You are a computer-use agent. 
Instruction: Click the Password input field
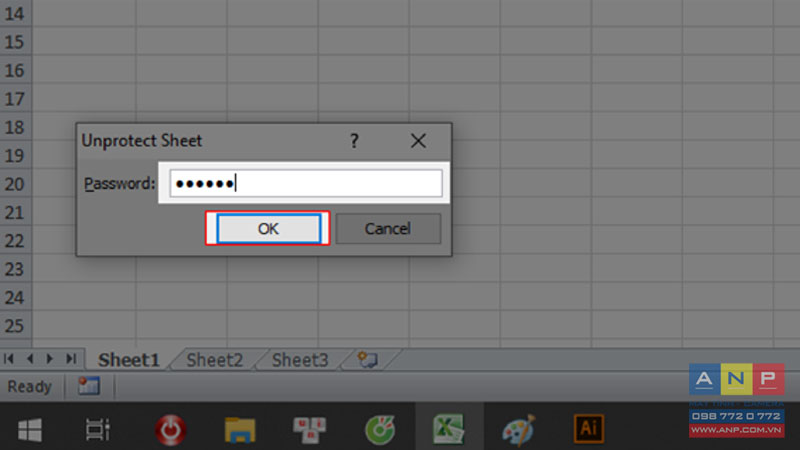pyautogui.click(x=306, y=183)
